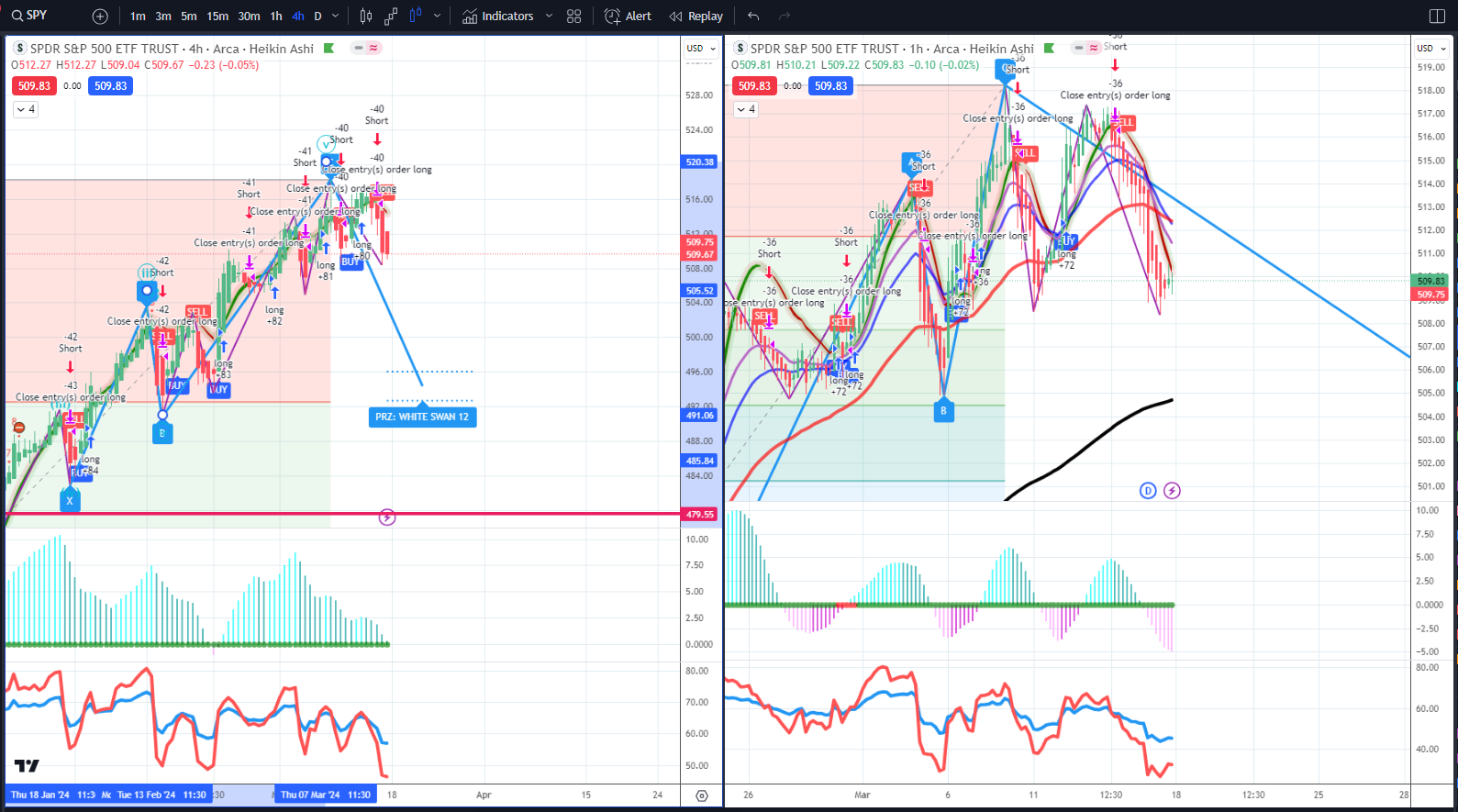Create an Alert
The width and height of the screenshot is (1458, 812).
pyautogui.click(x=629, y=17)
